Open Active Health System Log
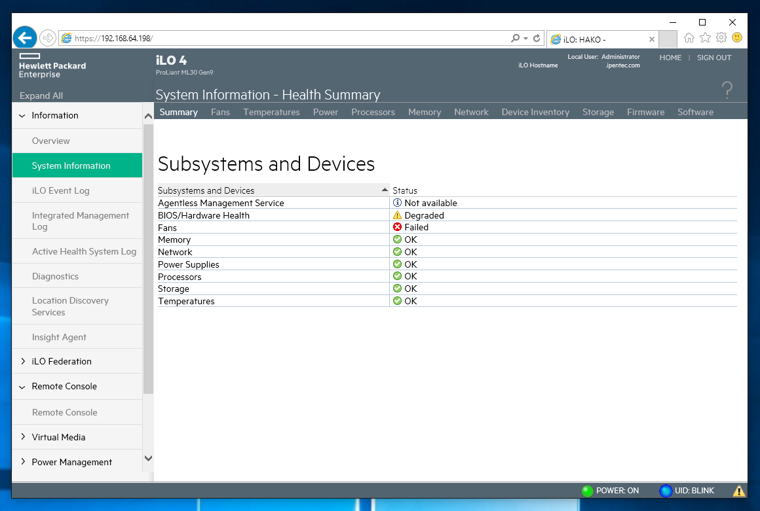The height and width of the screenshot is (511, 760). click(x=78, y=251)
